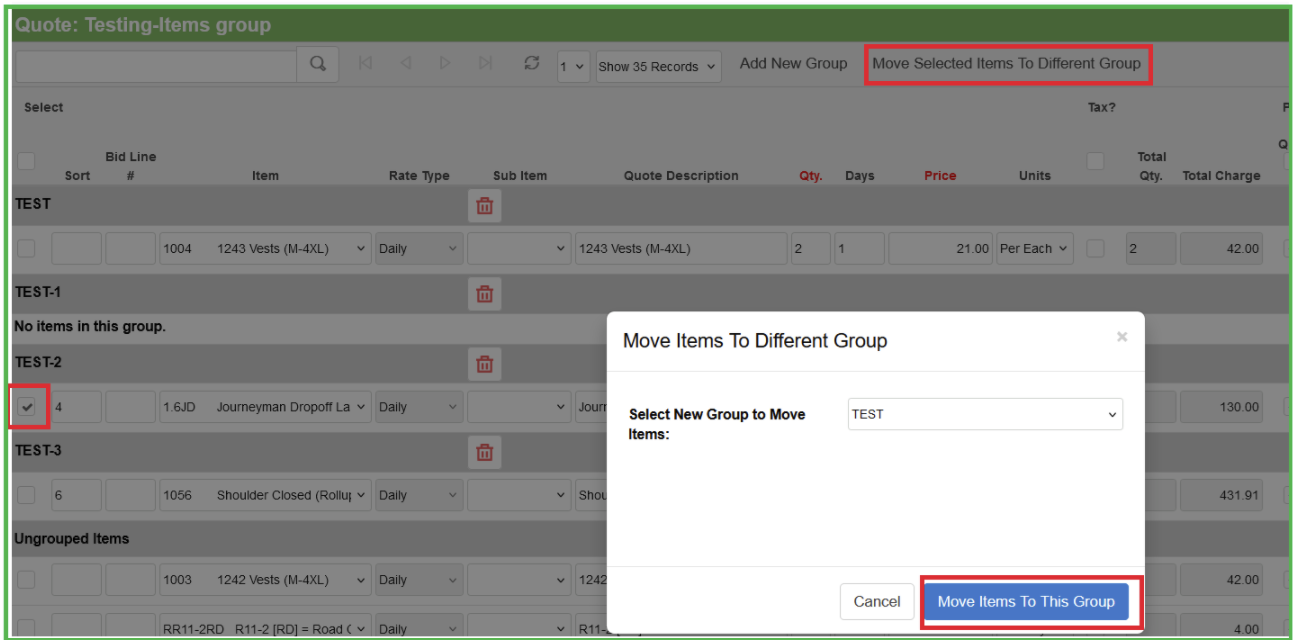The height and width of the screenshot is (640, 1294).
Task: Click Days field showing 1
Action: pos(859,249)
